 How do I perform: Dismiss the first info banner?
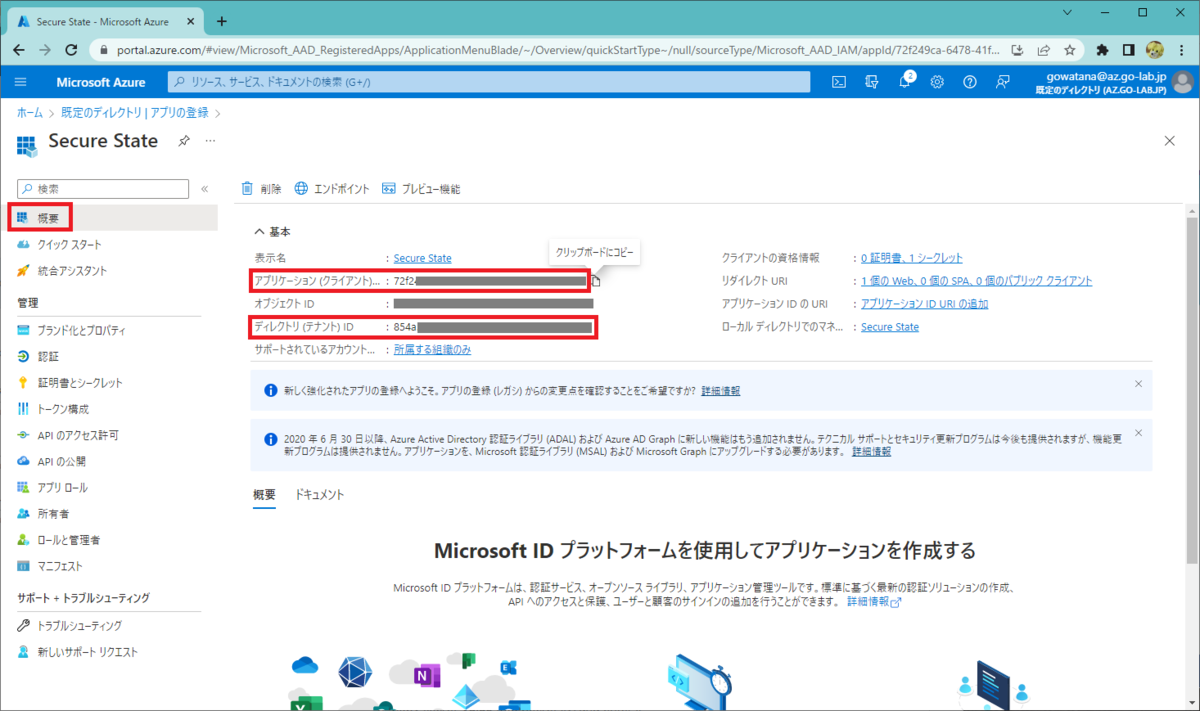point(1138,383)
